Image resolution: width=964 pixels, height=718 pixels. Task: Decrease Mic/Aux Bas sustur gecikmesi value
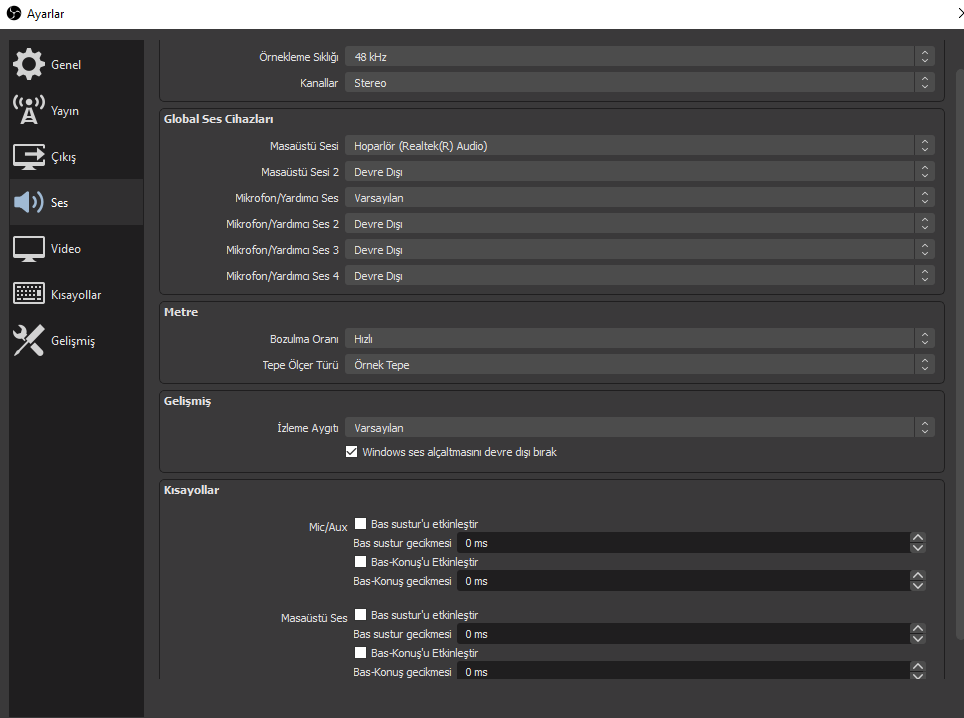pos(918,548)
